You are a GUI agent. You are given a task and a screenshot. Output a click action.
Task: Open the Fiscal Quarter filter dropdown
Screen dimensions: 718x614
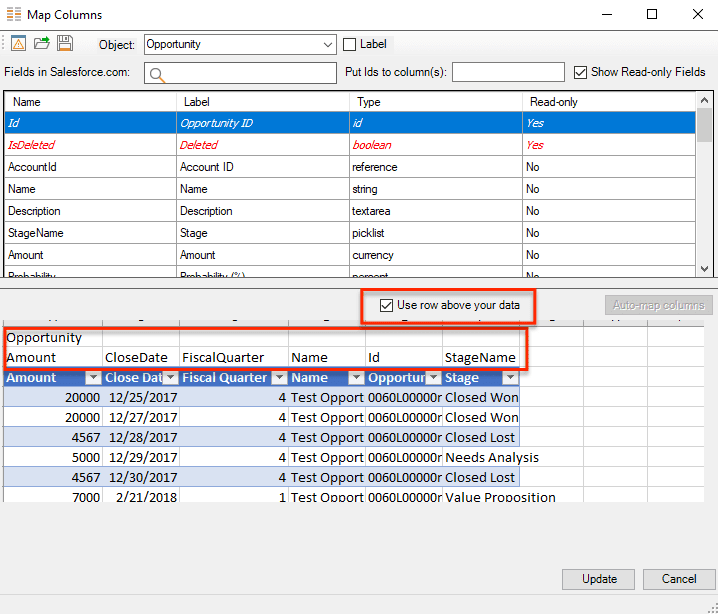click(x=279, y=378)
